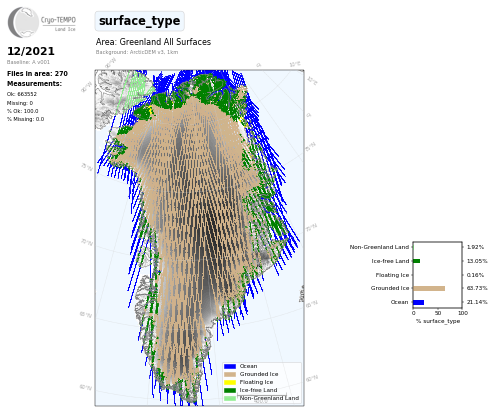This screenshot has height=410, width=492.
Task: Click Area: Greenland All Surfaces subtitle
Action: pos(153,42)
